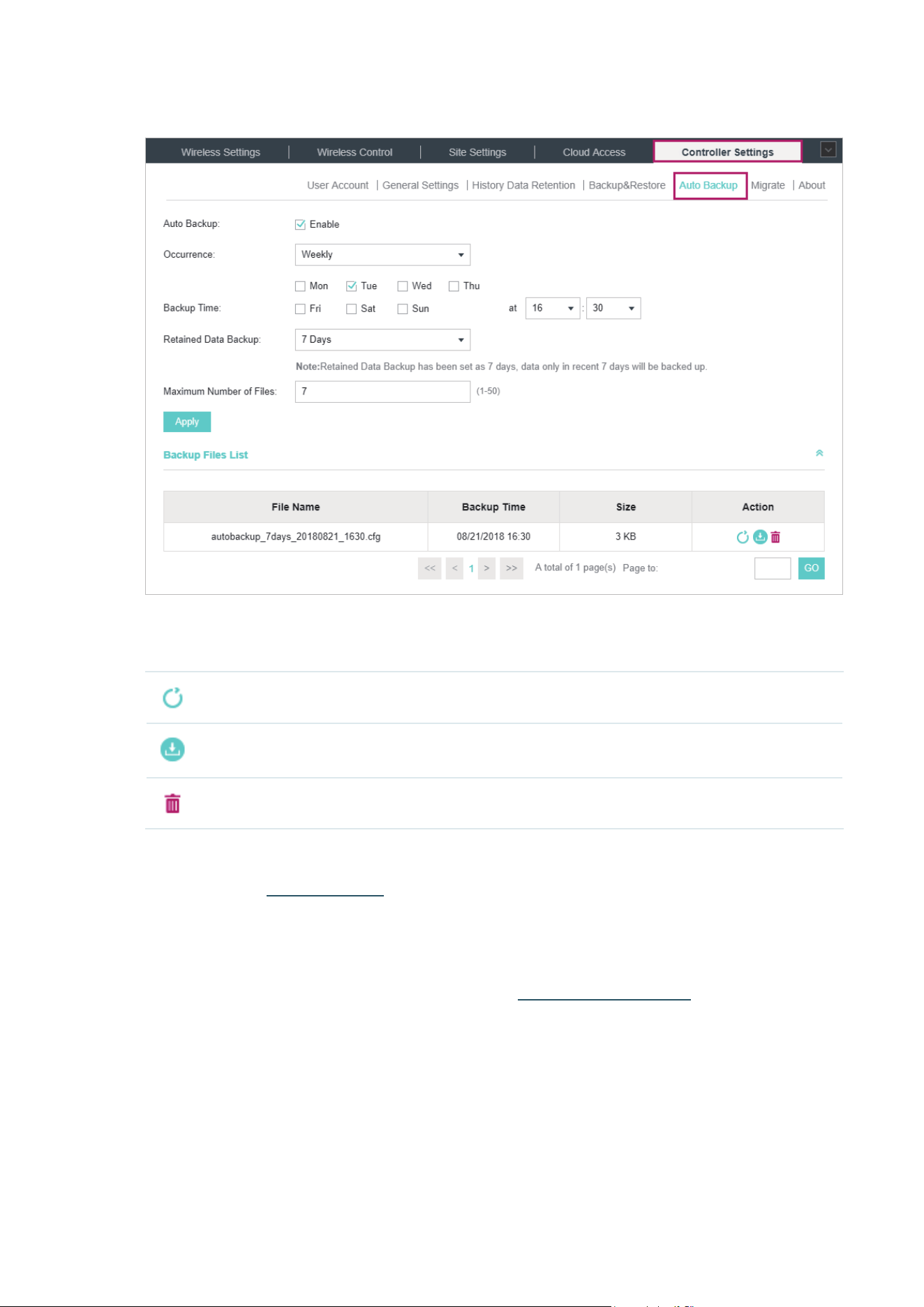Check the Sun checkbox
Screen dimensions: 924x1307
(x=403, y=309)
